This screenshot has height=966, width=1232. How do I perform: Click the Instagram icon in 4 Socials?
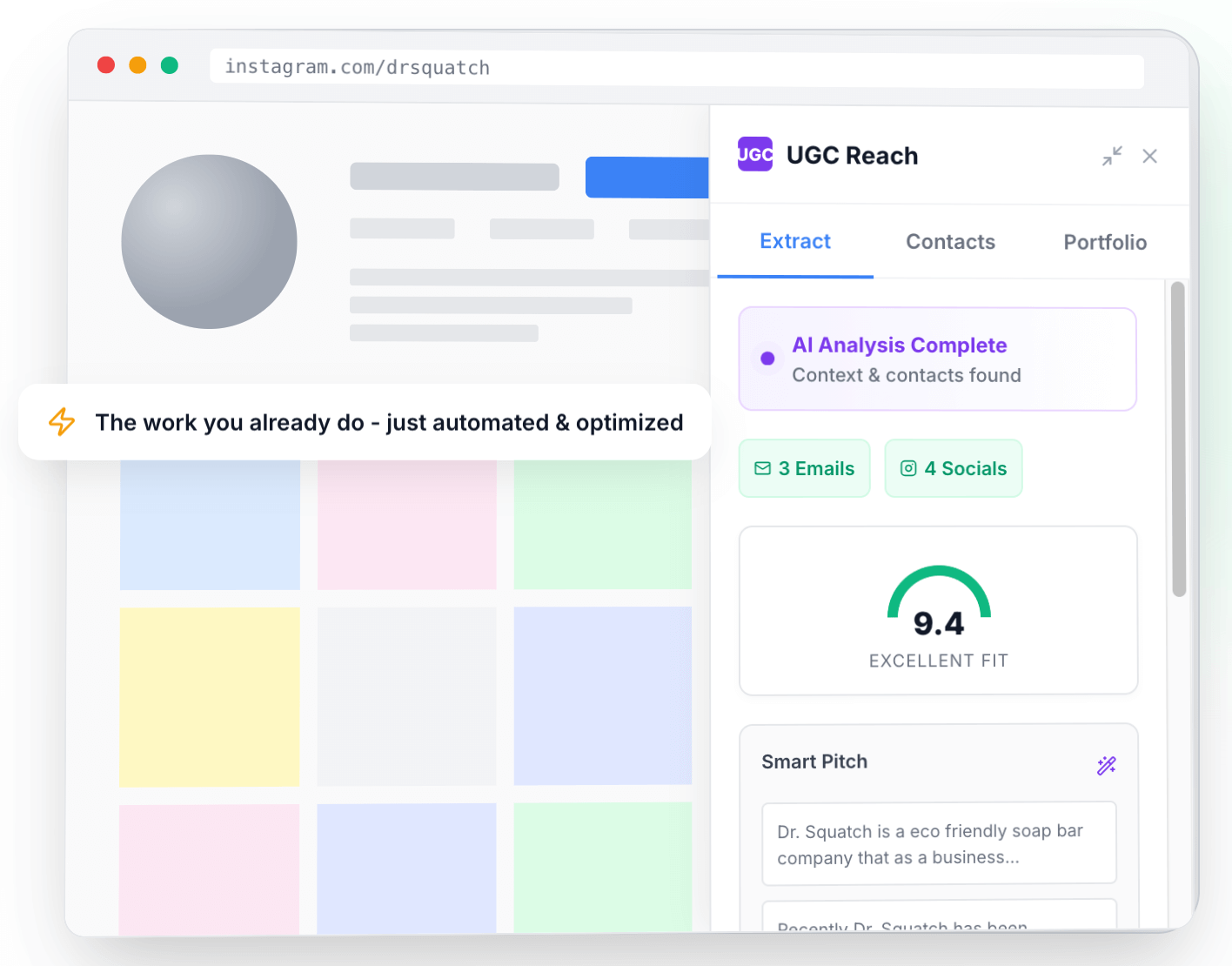tap(908, 468)
